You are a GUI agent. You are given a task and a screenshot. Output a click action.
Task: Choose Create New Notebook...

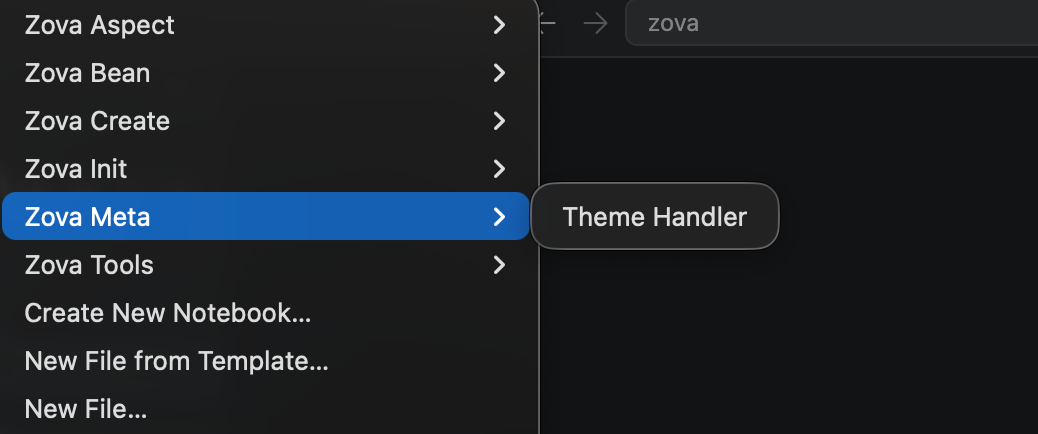coord(168,313)
